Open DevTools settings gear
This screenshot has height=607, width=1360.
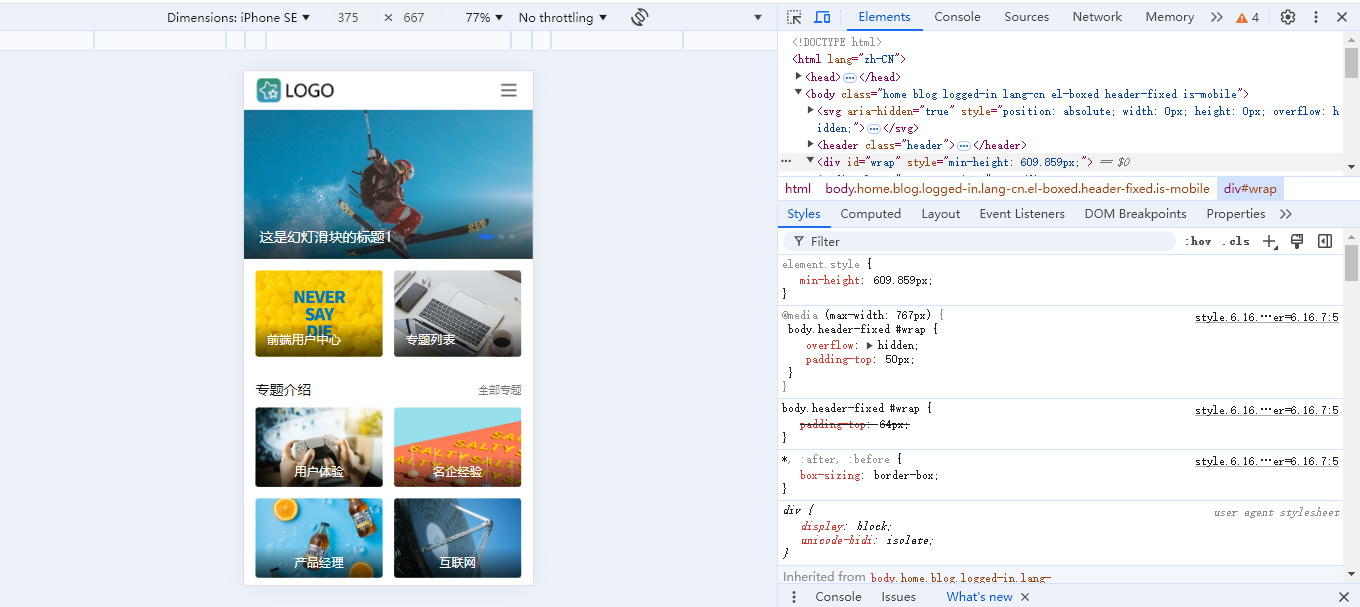click(1288, 17)
